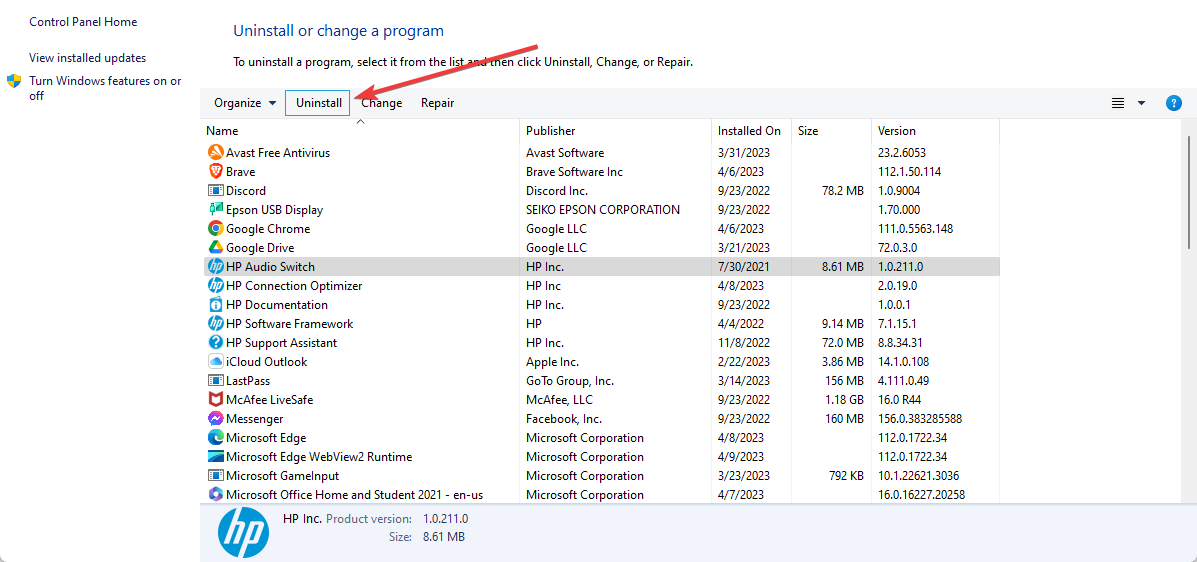Click the iCloud Outlook icon

coord(215,362)
